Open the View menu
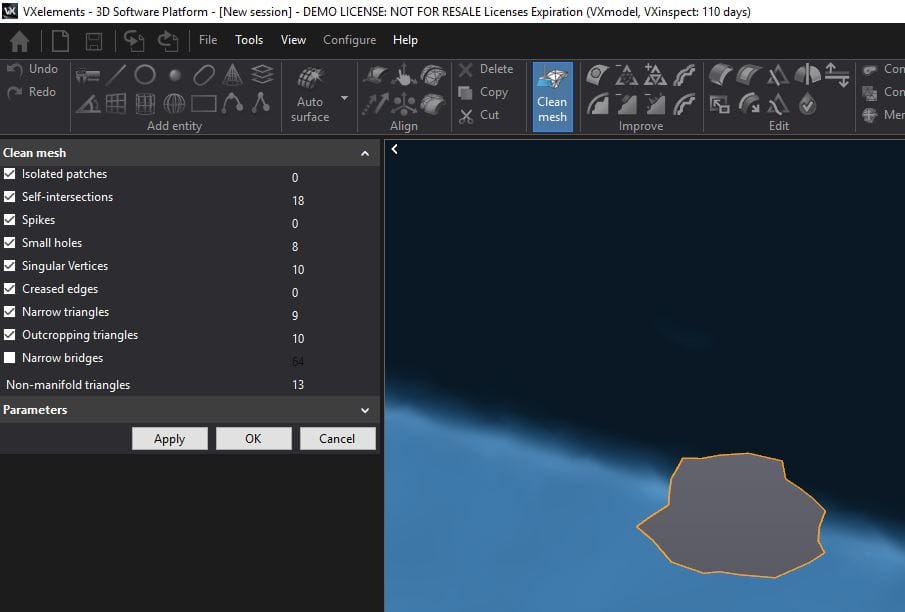The width and height of the screenshot is (905, 612). pyautogui.click(x=293, y=40)
